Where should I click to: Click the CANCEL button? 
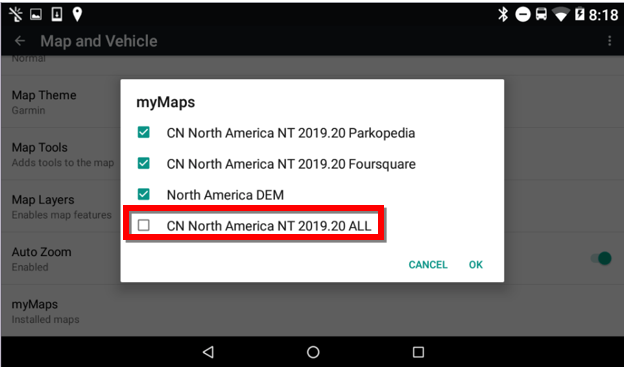(x=428, y=265)
